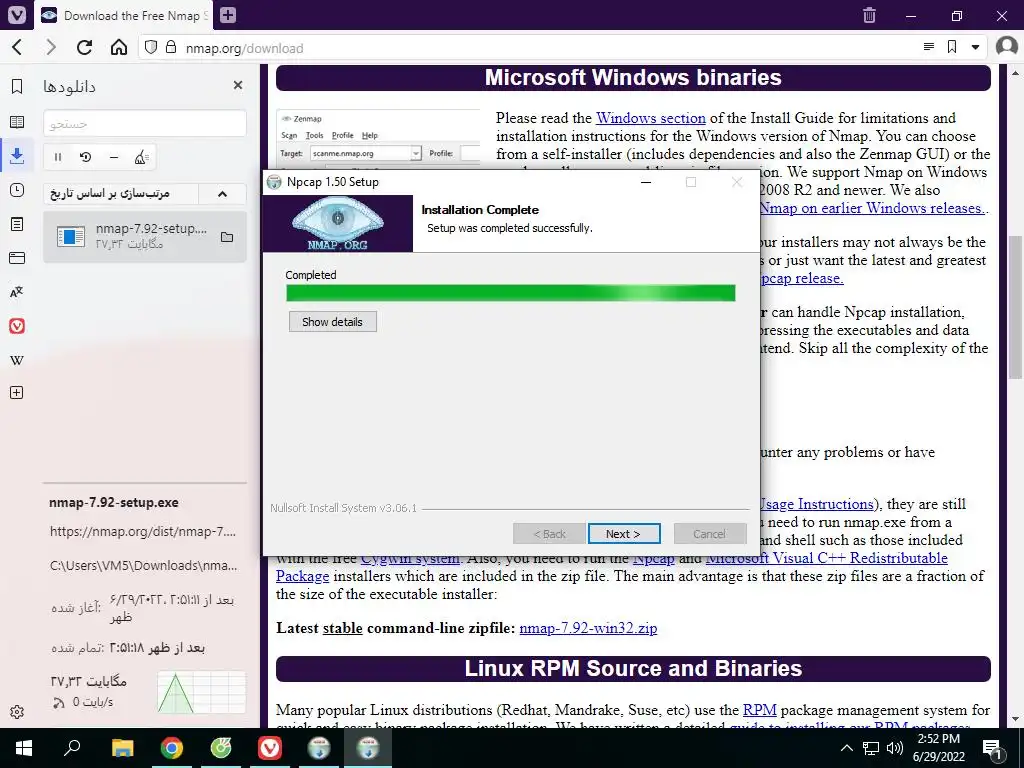Open Notes panel in sidebar
Viewport: 1024px width, 768px height.
tap(17, 224)
